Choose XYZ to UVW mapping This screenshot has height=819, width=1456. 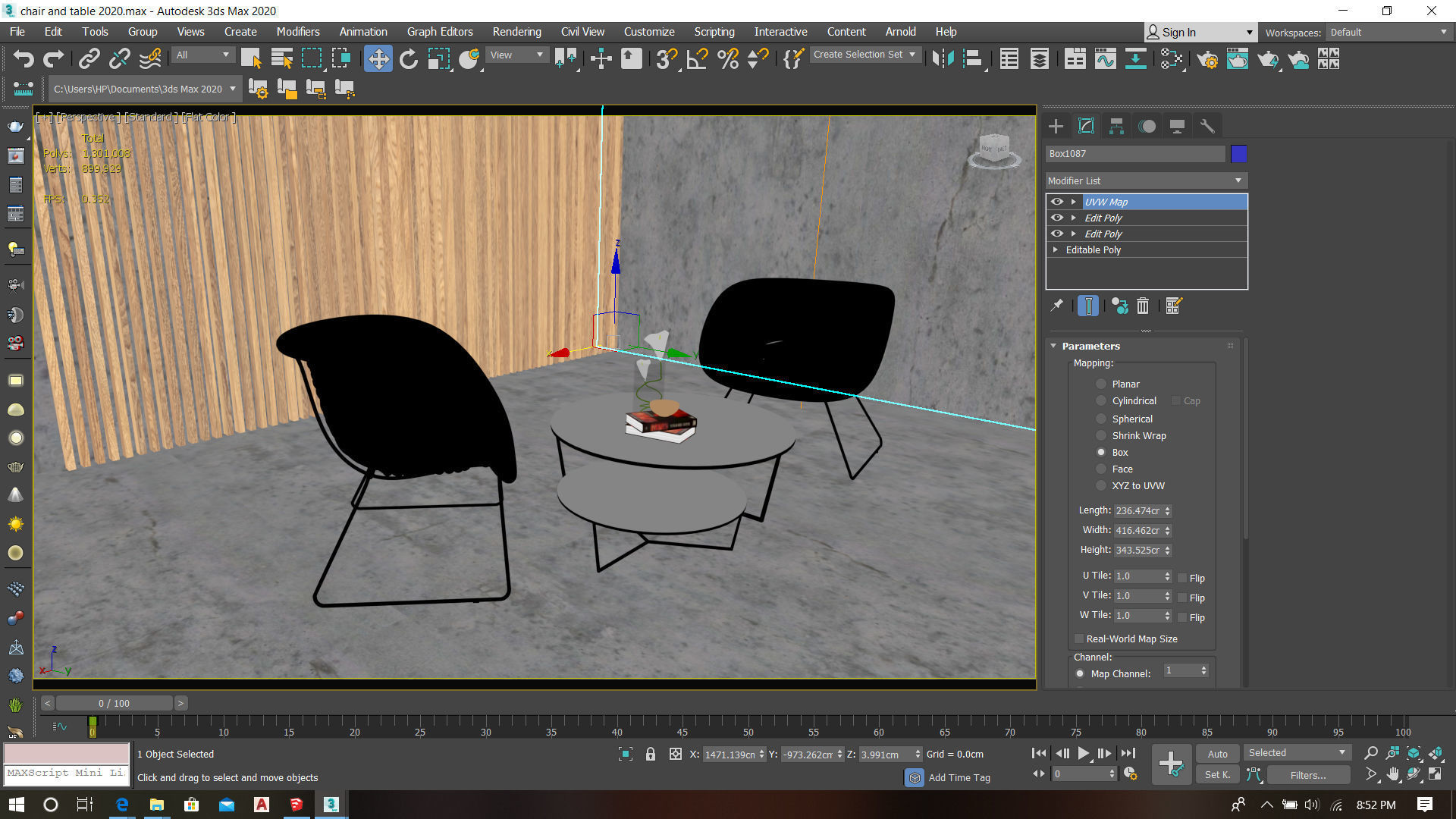pos(1101,485)
